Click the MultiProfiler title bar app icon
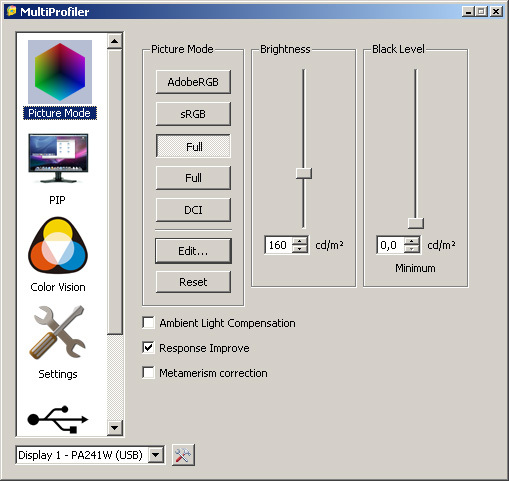Viewport: 509px width, 481px height. (x=12, y=11)
